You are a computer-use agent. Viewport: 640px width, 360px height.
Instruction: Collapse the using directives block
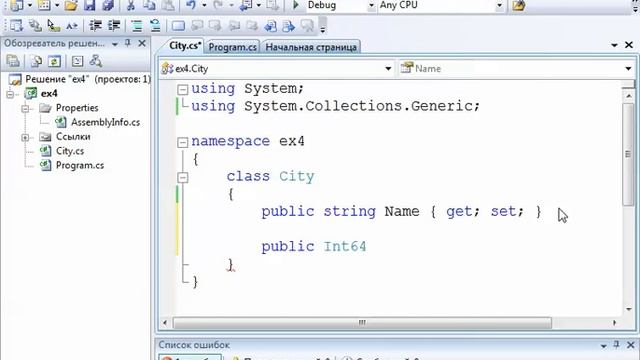183,89
